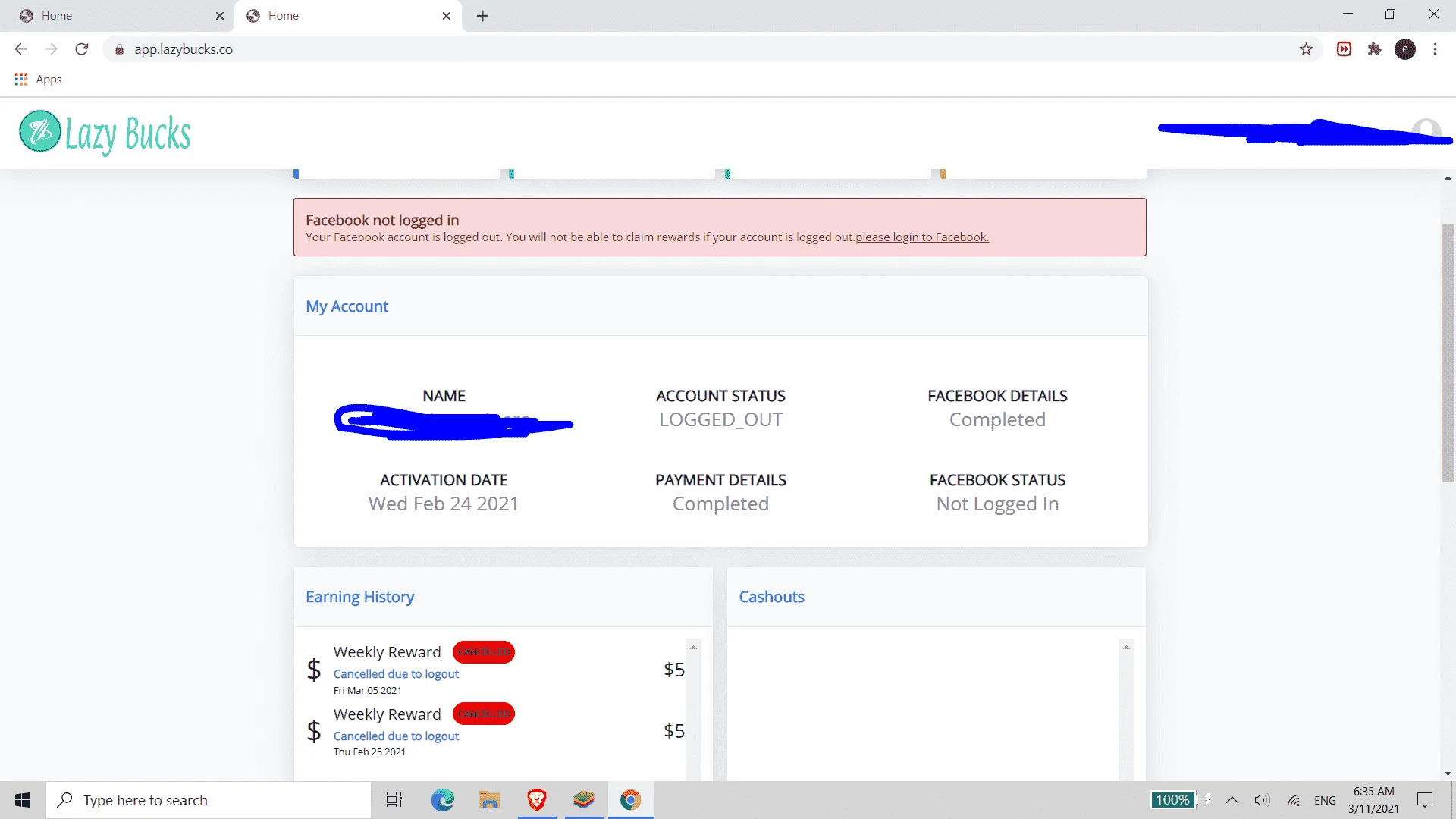Open the Action Center notifications icon
Image resolution: width=1456 pixels, height=819 pixels.
pos(1425,800)
